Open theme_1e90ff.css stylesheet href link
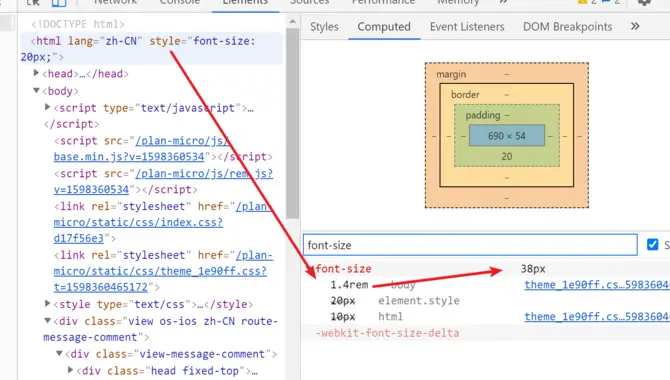Image resolution: width=670 pixels, height=380 pixels. (x=163, y=271)
